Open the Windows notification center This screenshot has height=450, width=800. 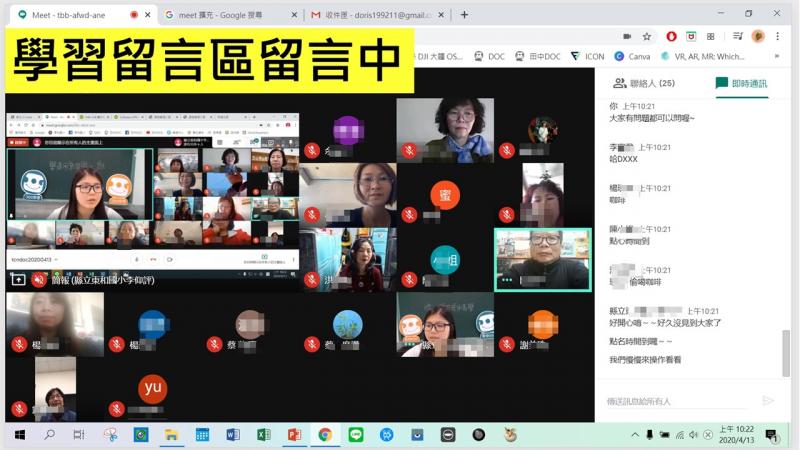[771, 435]
